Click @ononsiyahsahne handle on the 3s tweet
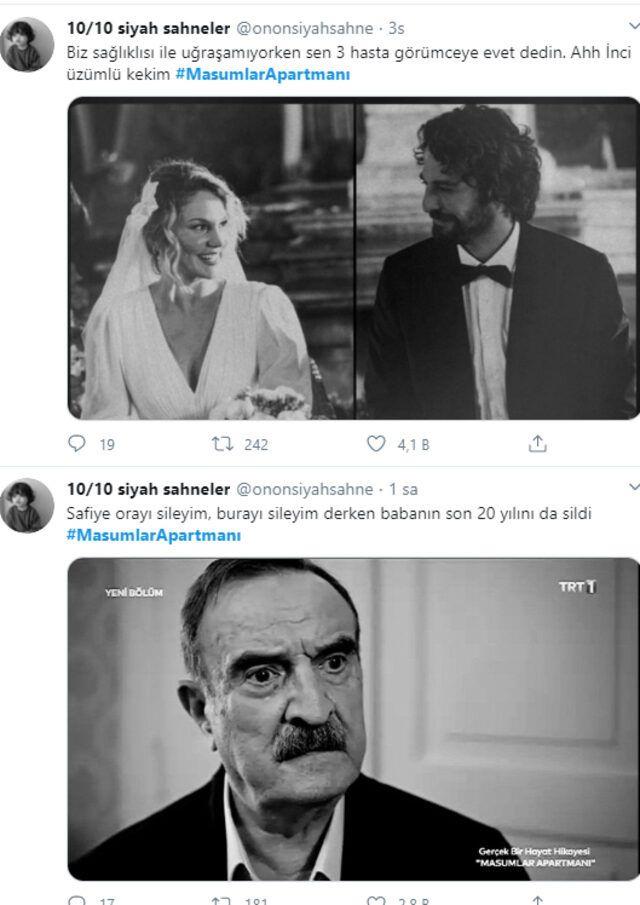 (x=305, y=30)
